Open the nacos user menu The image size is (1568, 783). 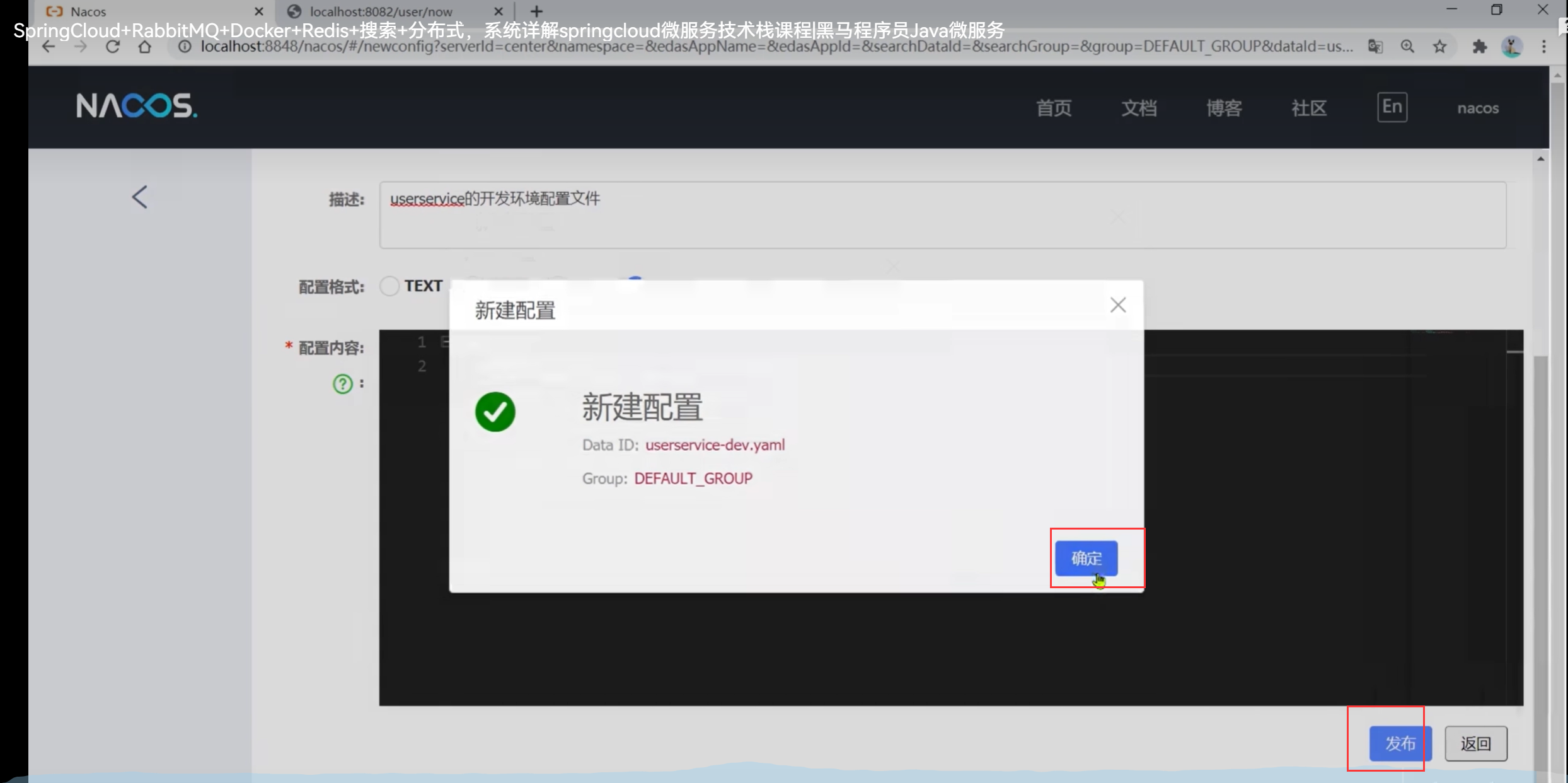tap(1477, 108)
